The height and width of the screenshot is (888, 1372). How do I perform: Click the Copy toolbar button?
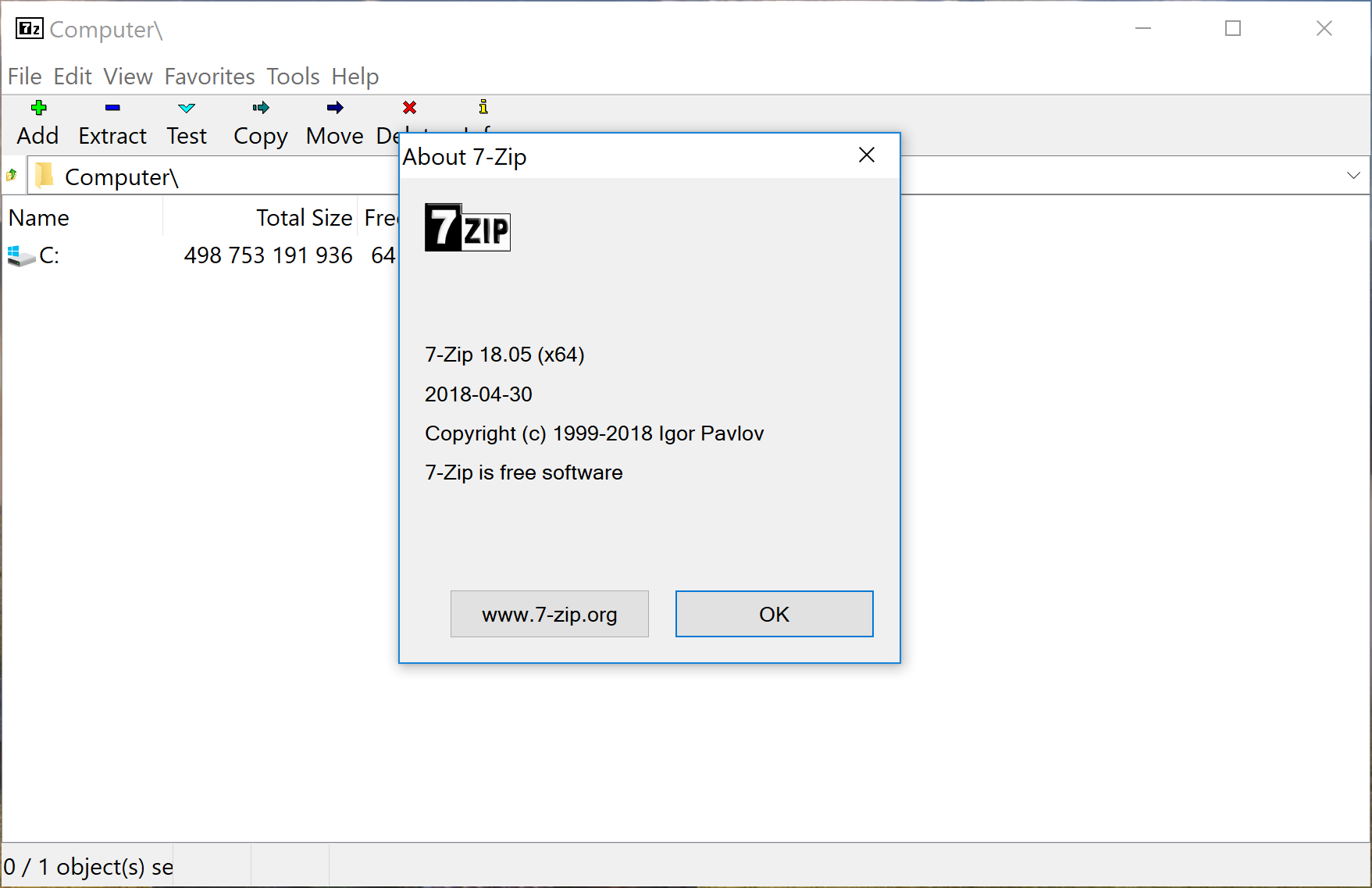click(x=261, y=123)
